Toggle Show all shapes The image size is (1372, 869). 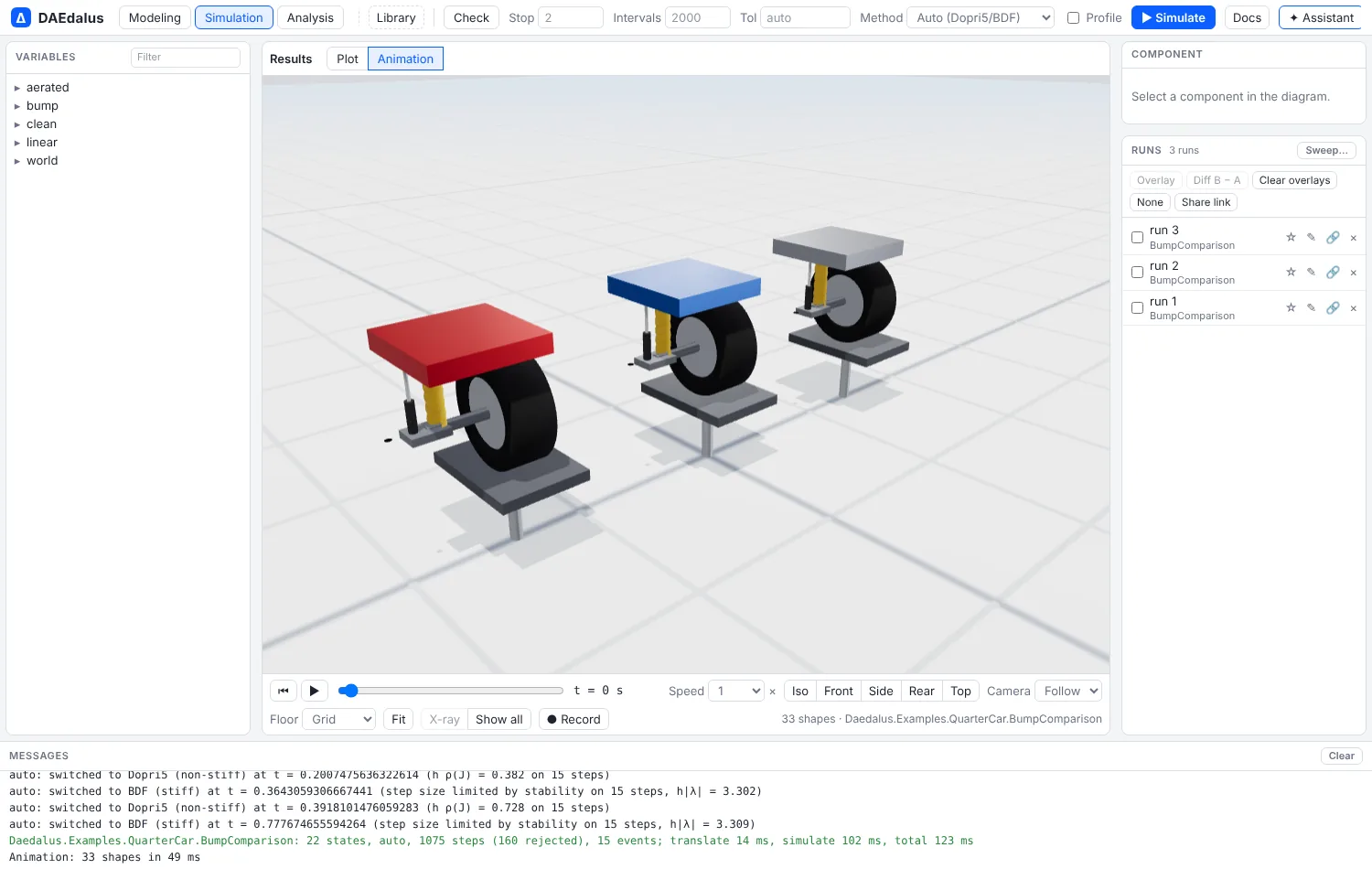click(499, 719)
